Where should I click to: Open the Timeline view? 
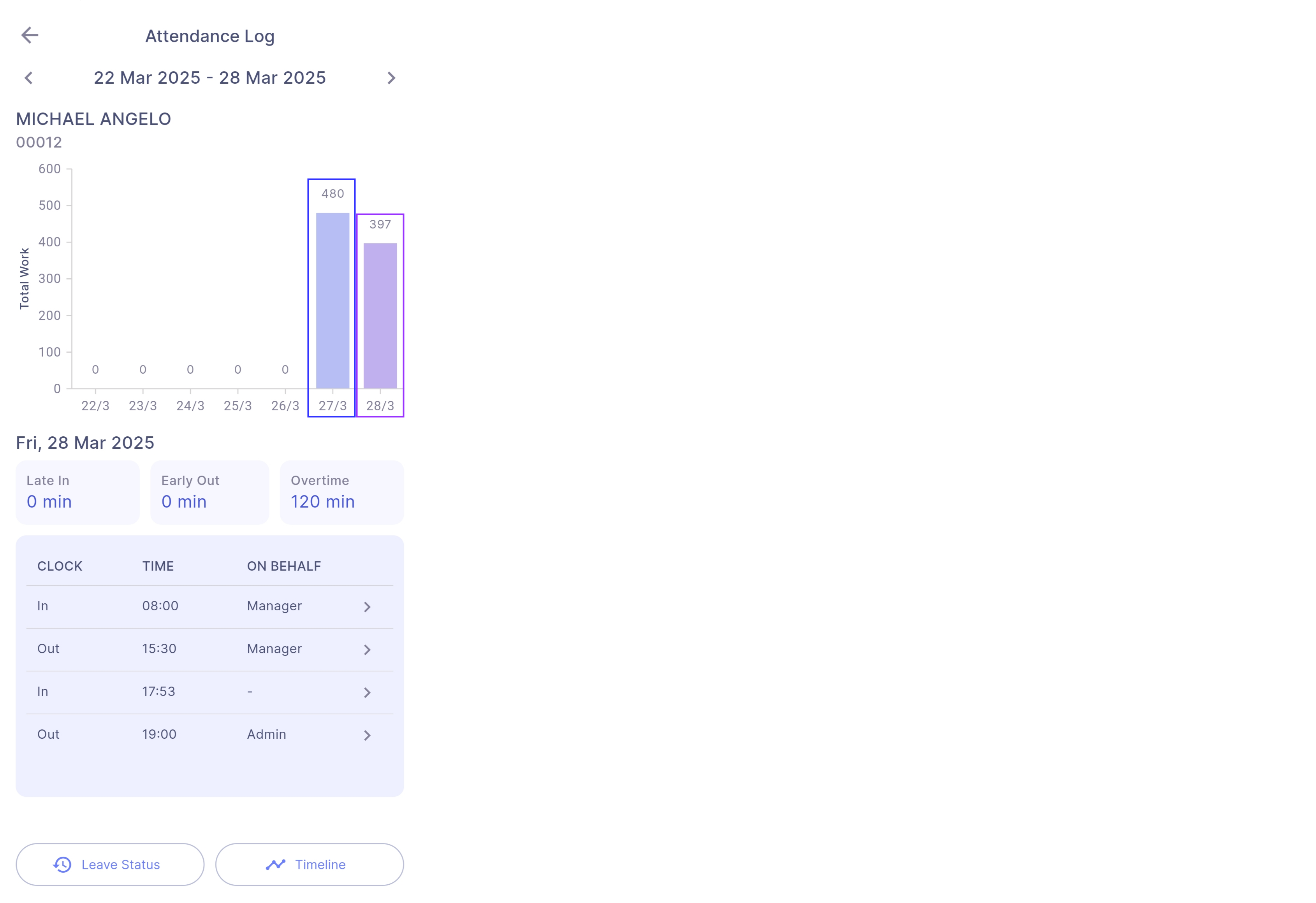point(309,864)
